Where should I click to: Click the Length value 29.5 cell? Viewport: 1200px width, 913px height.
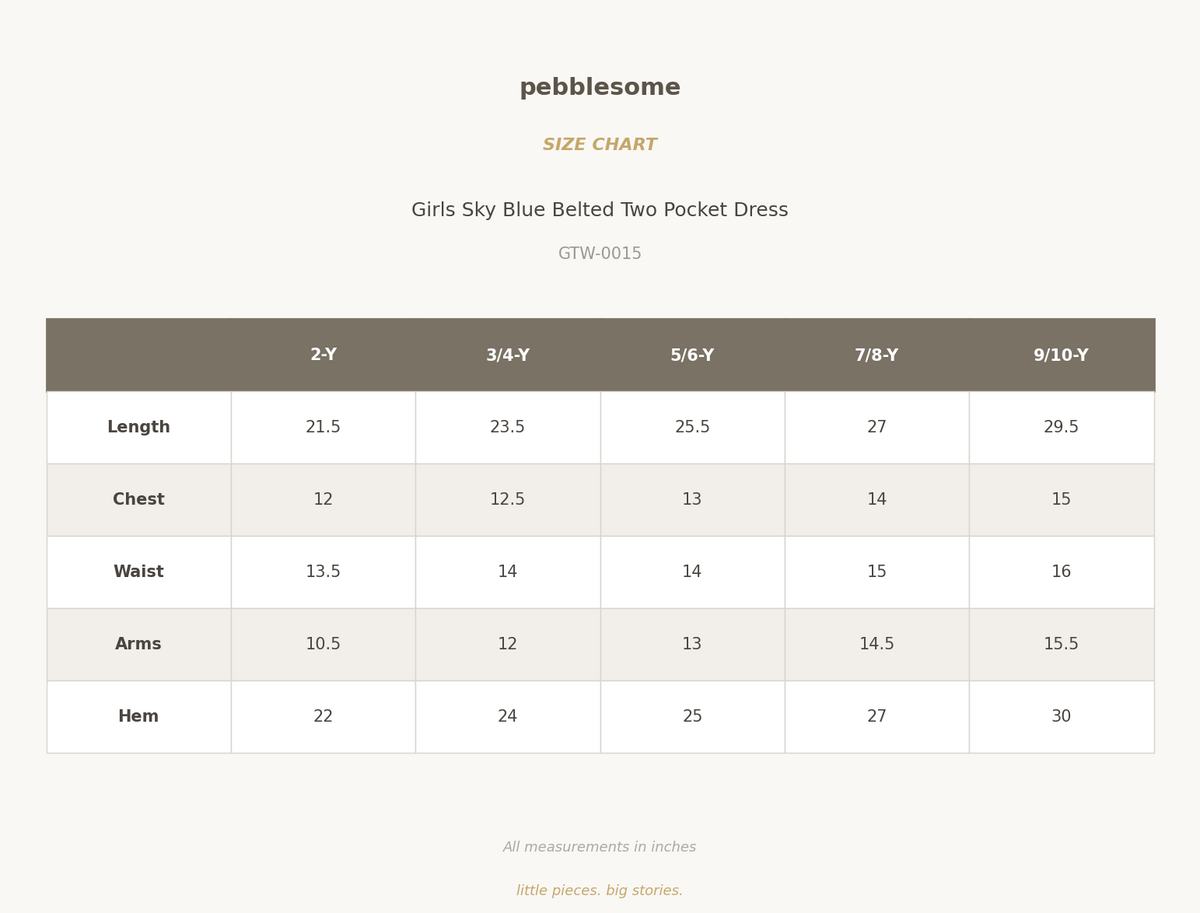tap(1061, 427)
